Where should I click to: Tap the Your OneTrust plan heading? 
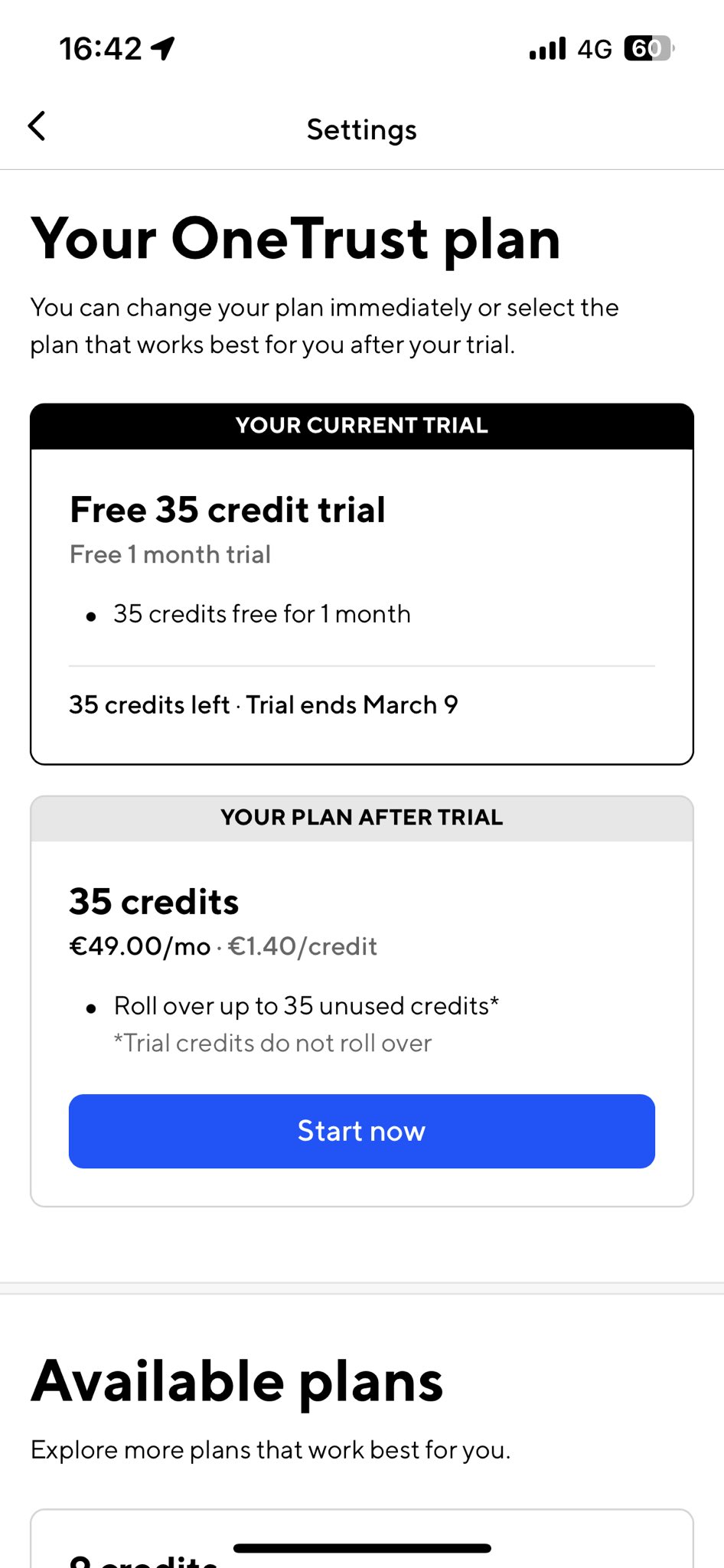point(295,239)
